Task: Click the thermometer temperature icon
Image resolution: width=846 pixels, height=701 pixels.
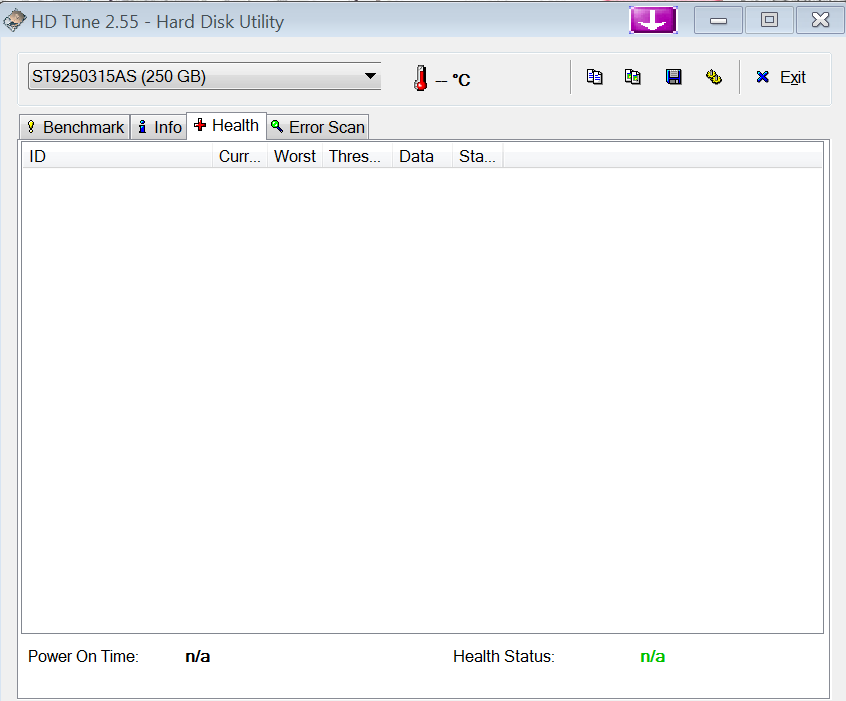Action: click(421, 78)
